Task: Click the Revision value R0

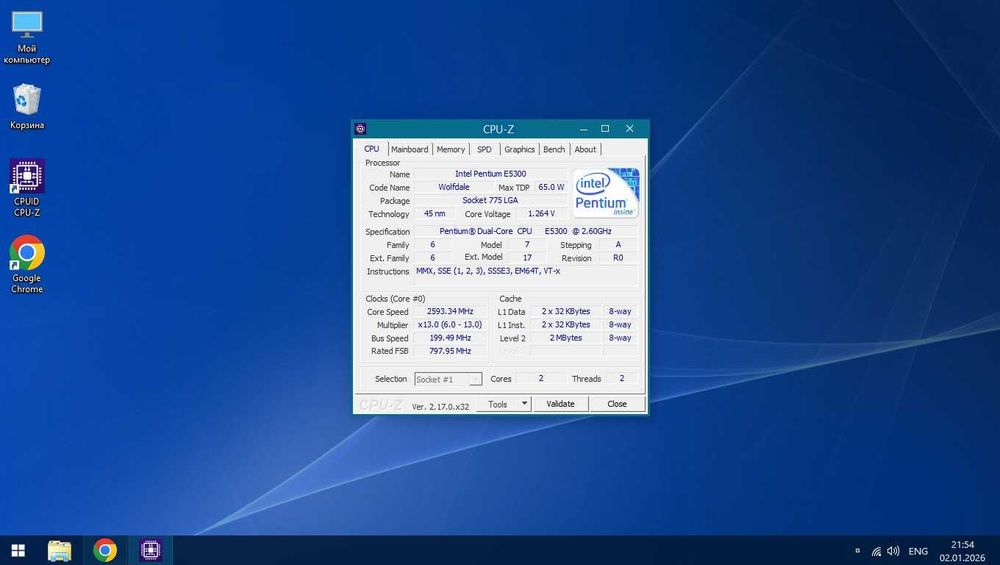Action: (618, 258)
